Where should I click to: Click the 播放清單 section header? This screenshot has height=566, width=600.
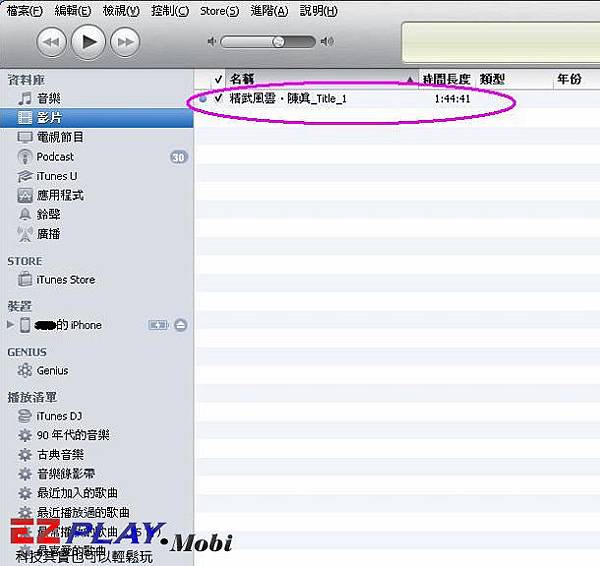tap(32, 397)
